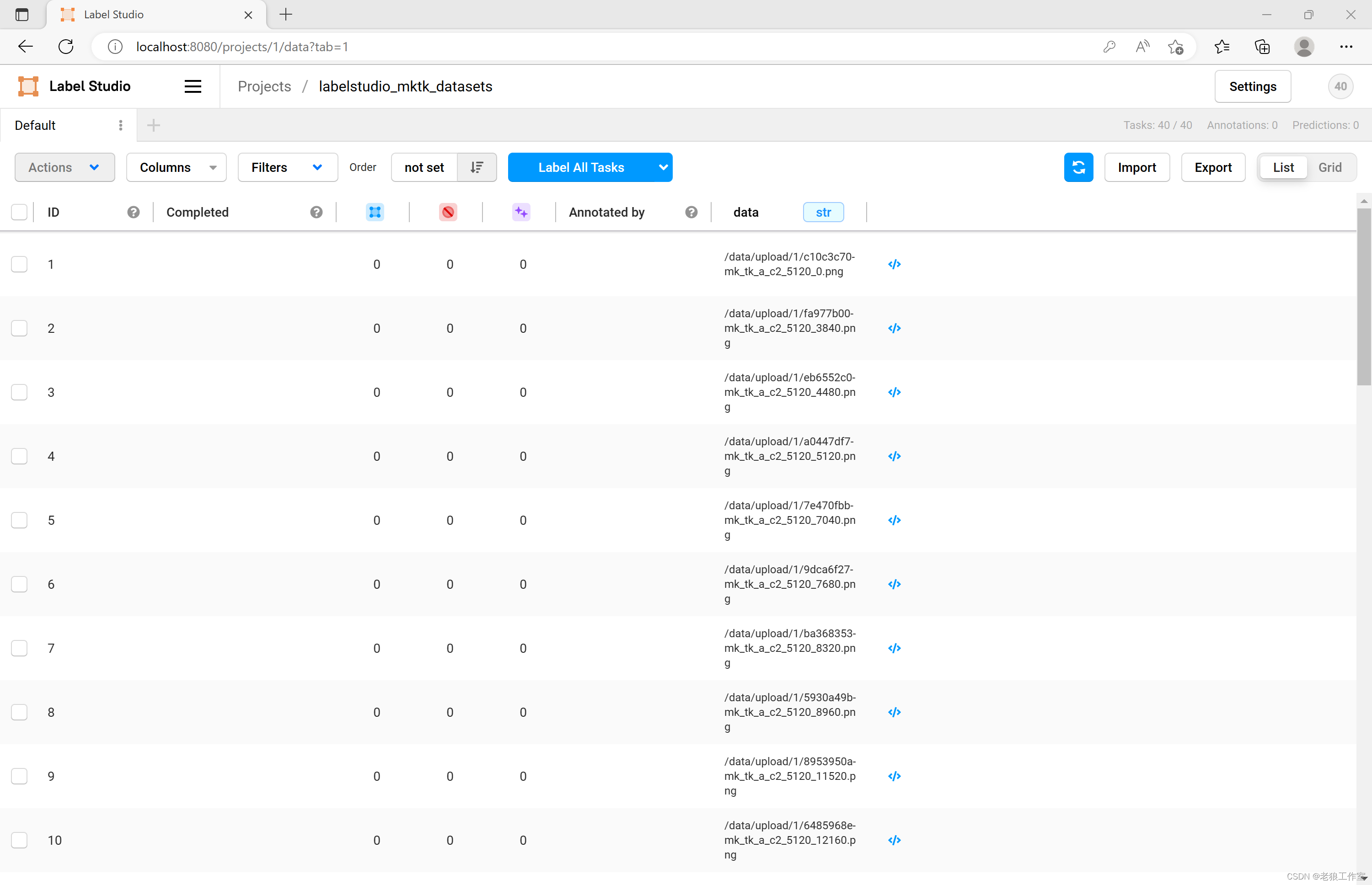Viewport: 1372px width, 885px height.
Task: Tick the checkbox for task 7
Action: (x=20, y=648)
